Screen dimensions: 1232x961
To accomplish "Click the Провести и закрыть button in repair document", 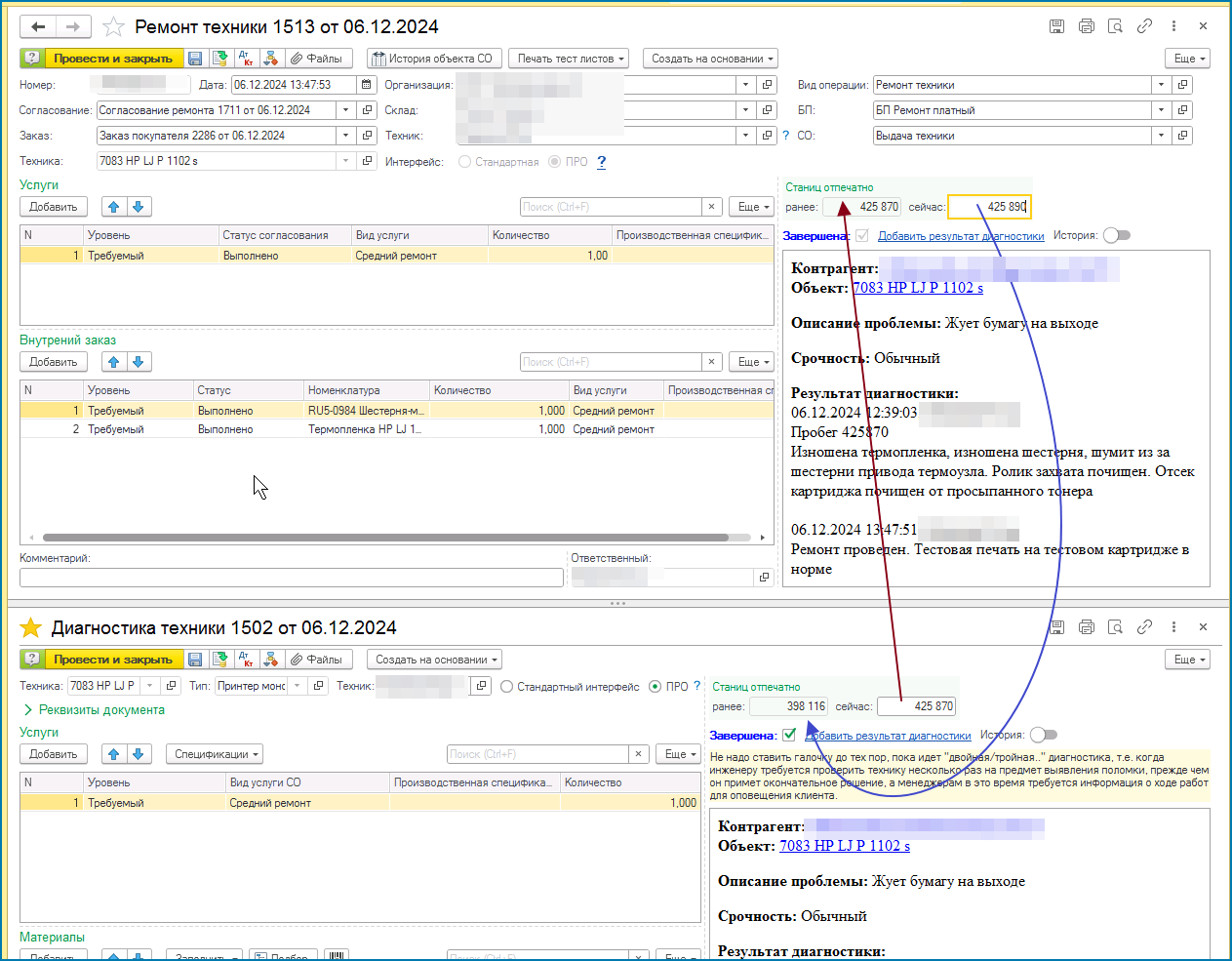I will (112, 59).
